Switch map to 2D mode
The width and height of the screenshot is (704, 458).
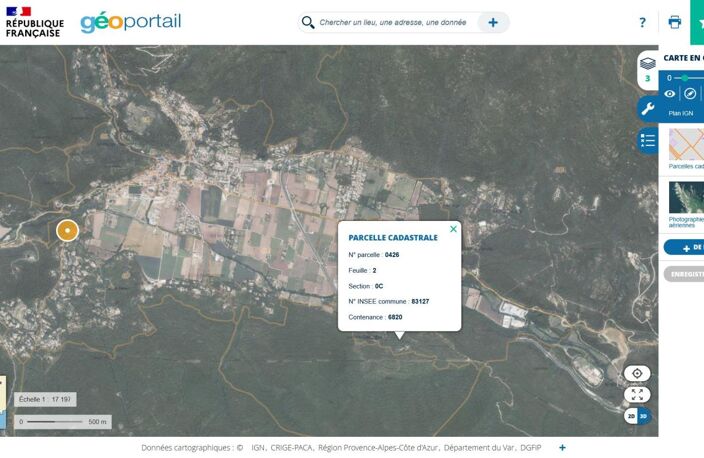pyautogui.click(x=631, y=416)
